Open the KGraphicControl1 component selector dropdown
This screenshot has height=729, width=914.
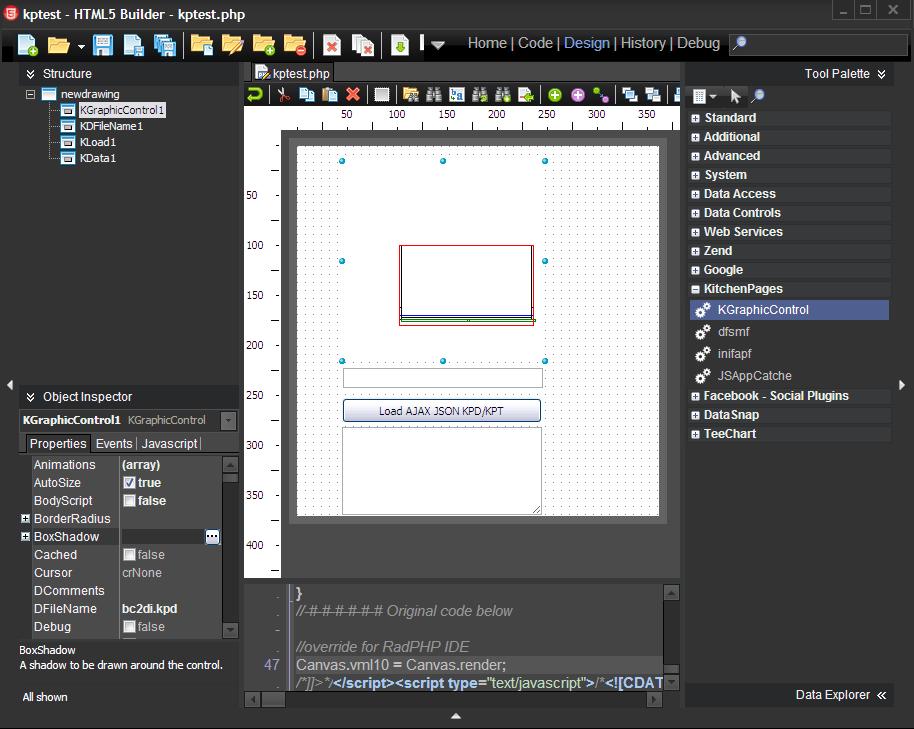[x=228, y=420]
